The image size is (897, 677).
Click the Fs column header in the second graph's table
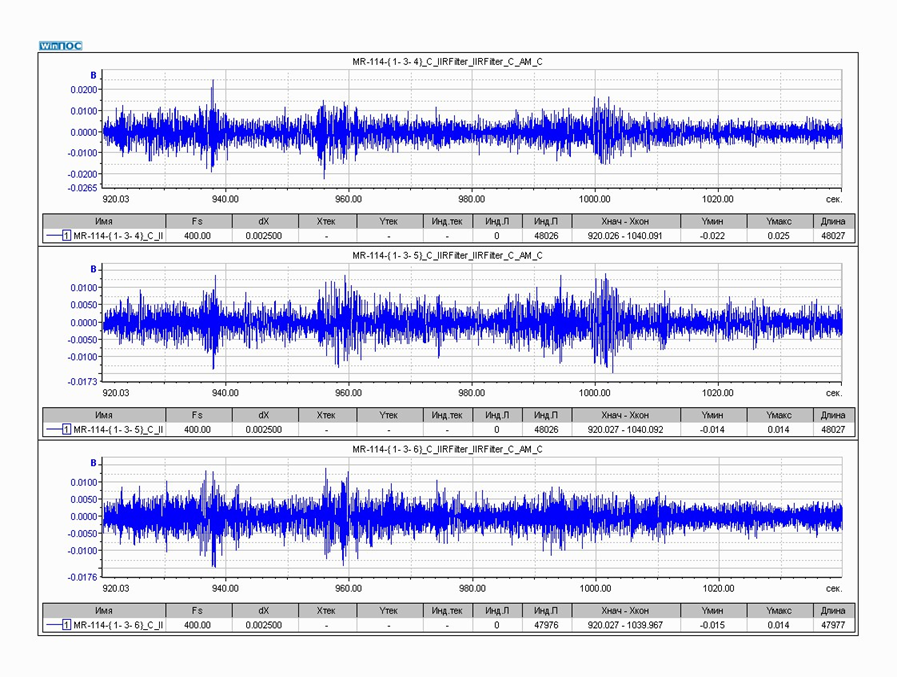pyautogui.click(x=198, y=415)
